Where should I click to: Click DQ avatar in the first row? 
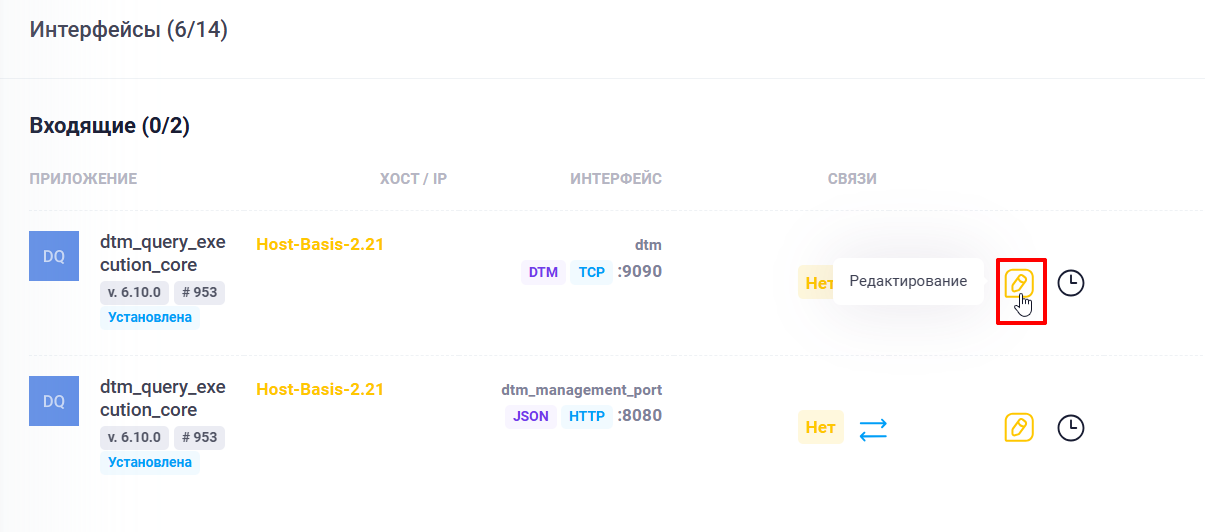(54, 256)
